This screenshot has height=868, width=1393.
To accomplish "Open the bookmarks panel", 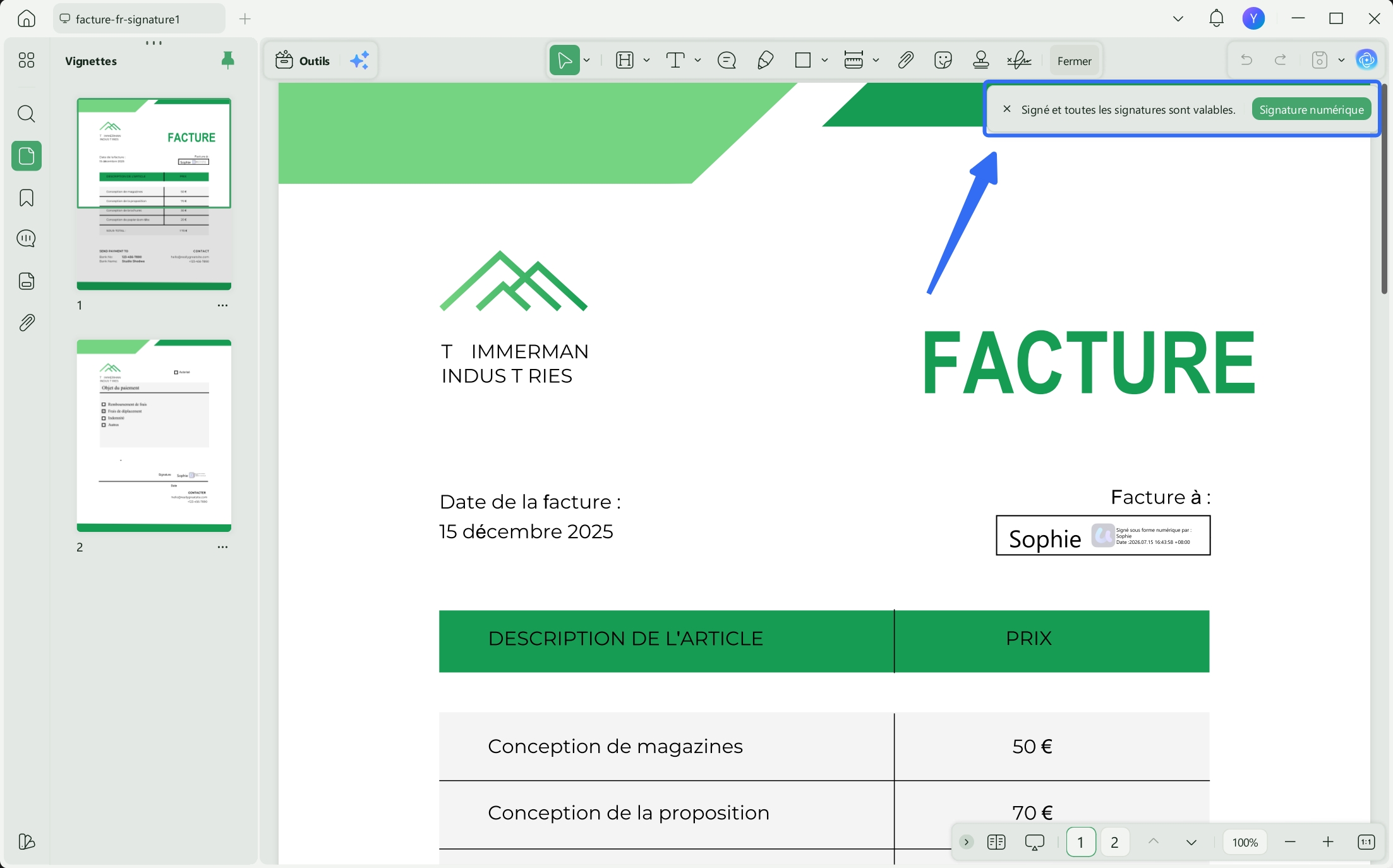I will pyautogui.click(x=27, y=198).
